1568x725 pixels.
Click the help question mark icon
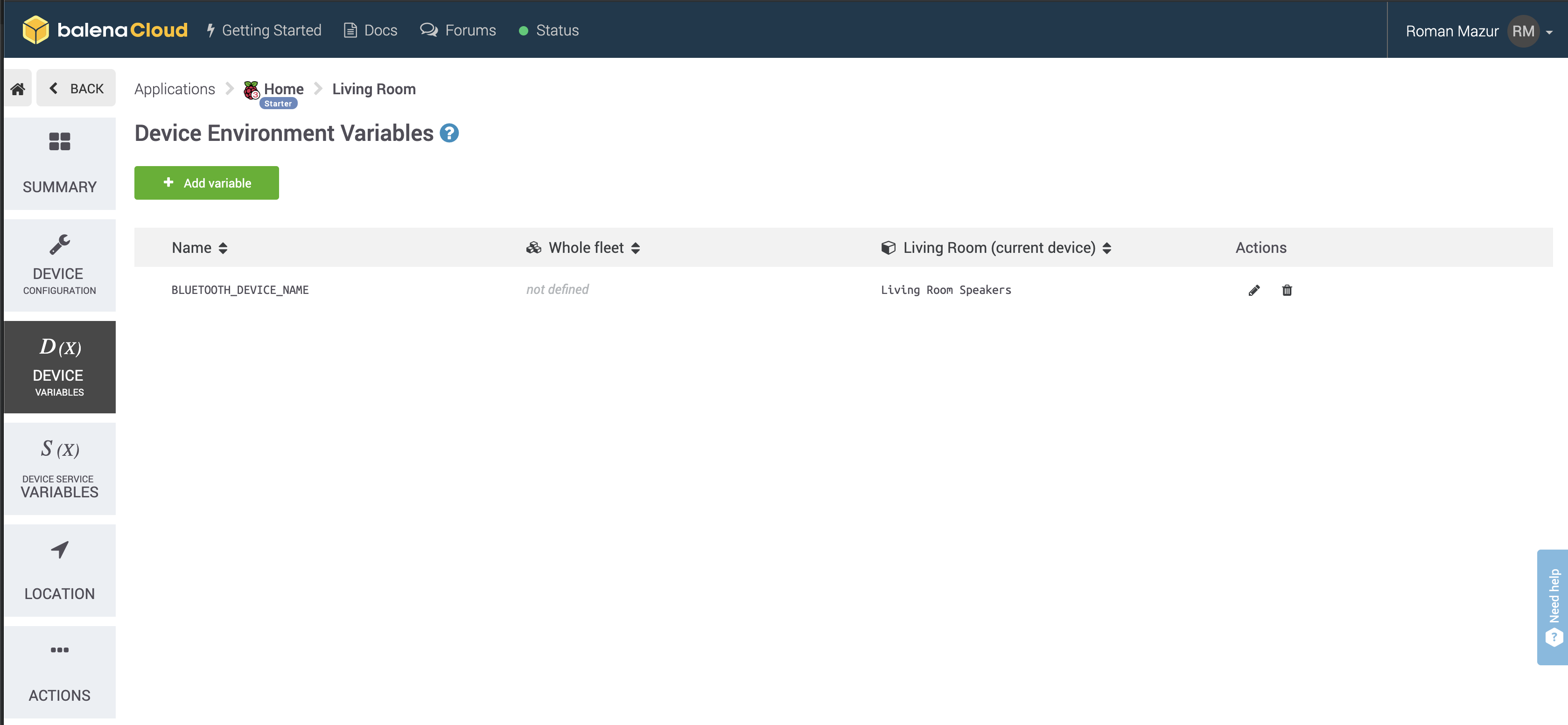(449, 133)
